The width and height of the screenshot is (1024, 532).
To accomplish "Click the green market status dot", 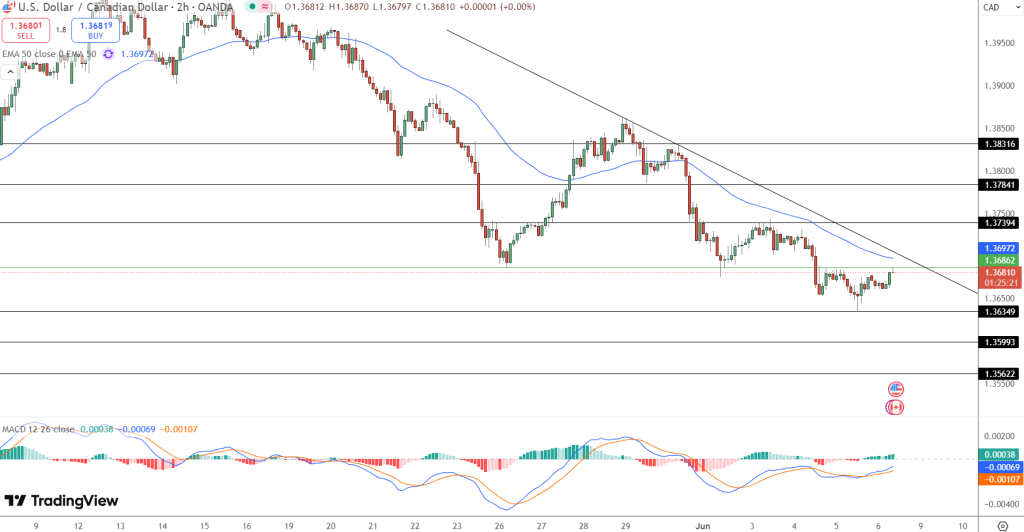I will click(252, 7).
